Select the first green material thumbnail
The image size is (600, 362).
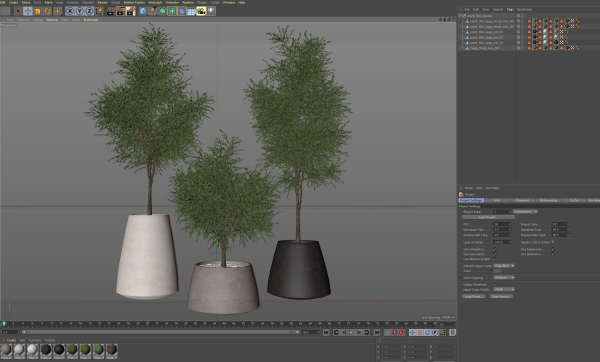coord(72,350)
